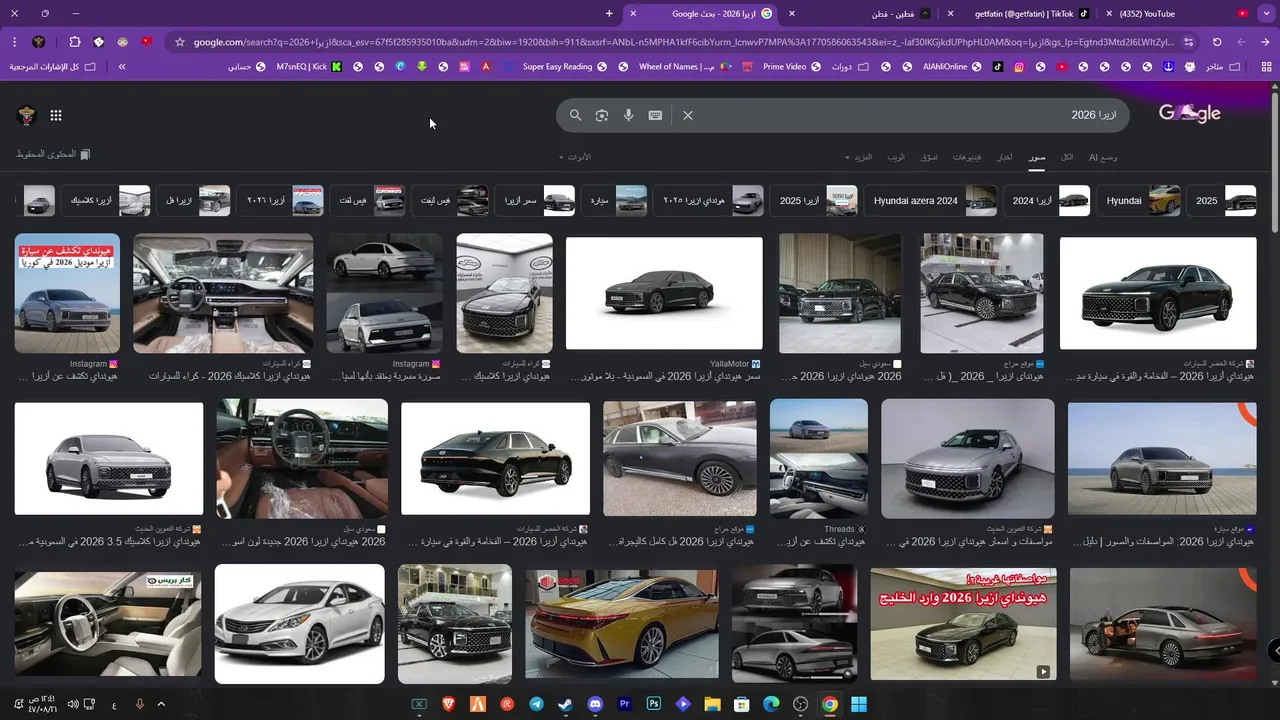The image size is (1280, 720).
Task: Switch to the فطين tab
Action: (862, 13)
